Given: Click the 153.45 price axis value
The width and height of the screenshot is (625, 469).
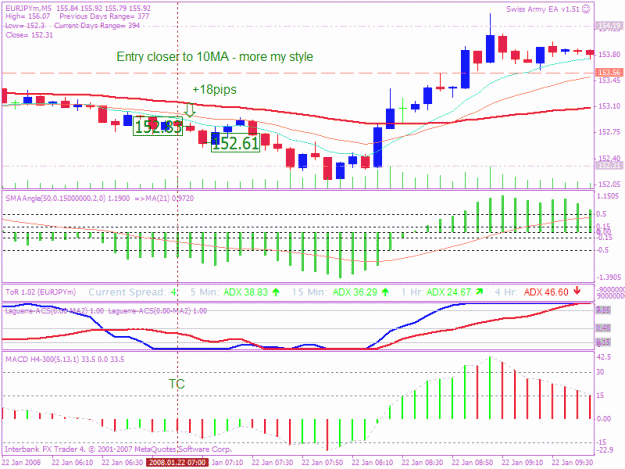Looking at the screenshot, I should coord(609,81).
